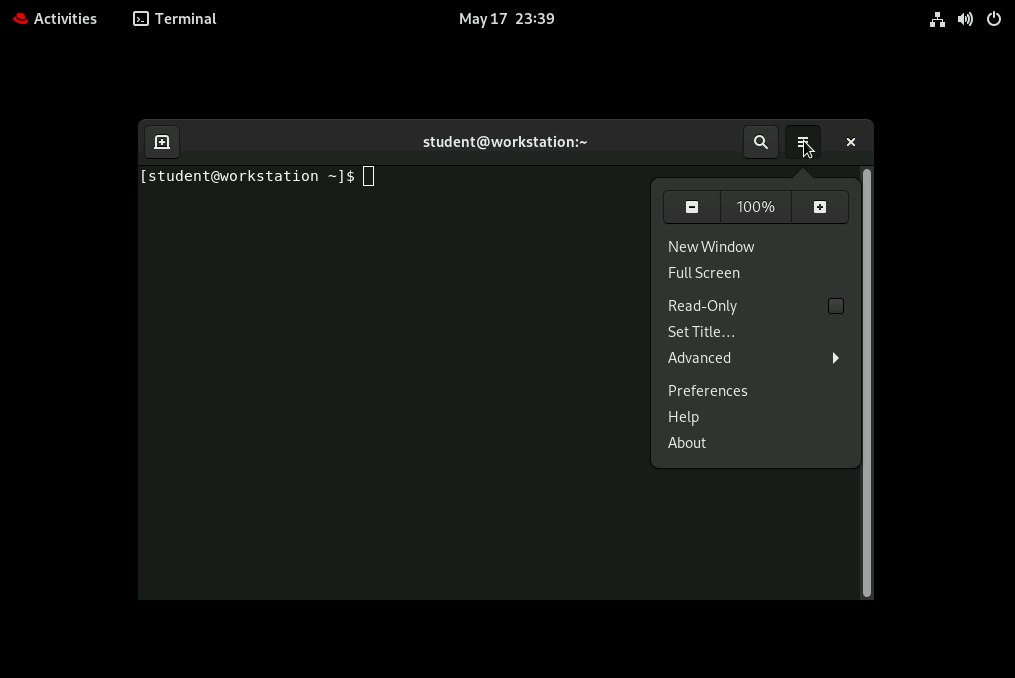Open Set Title dialog

[x=701, y=332]
